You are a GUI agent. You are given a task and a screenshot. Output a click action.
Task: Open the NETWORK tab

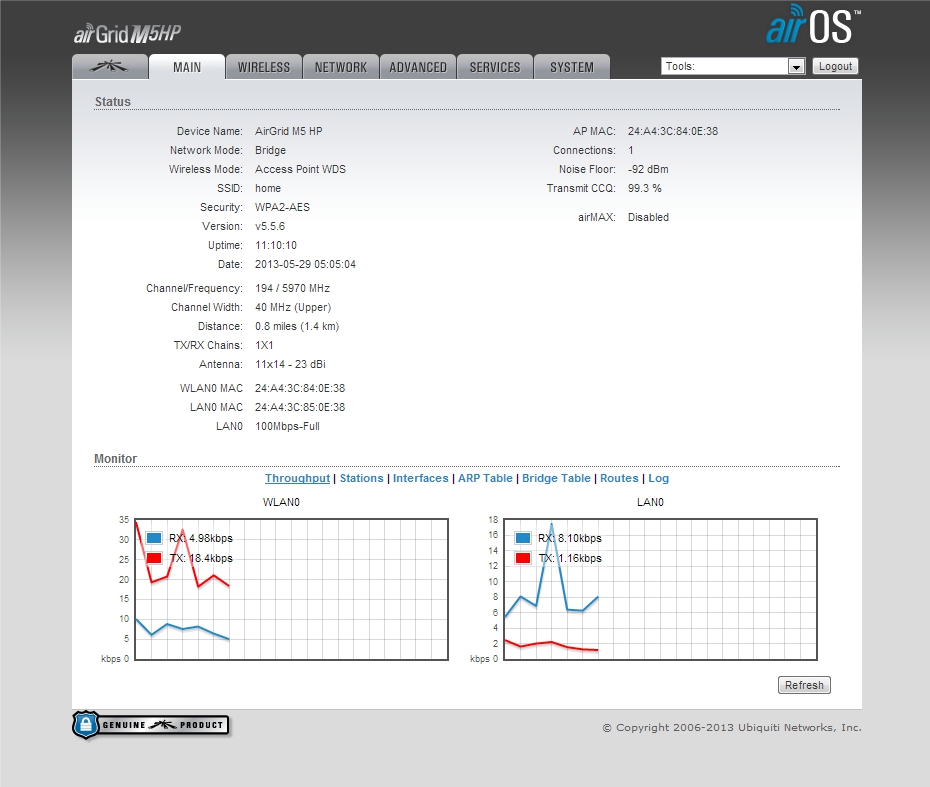341,67
